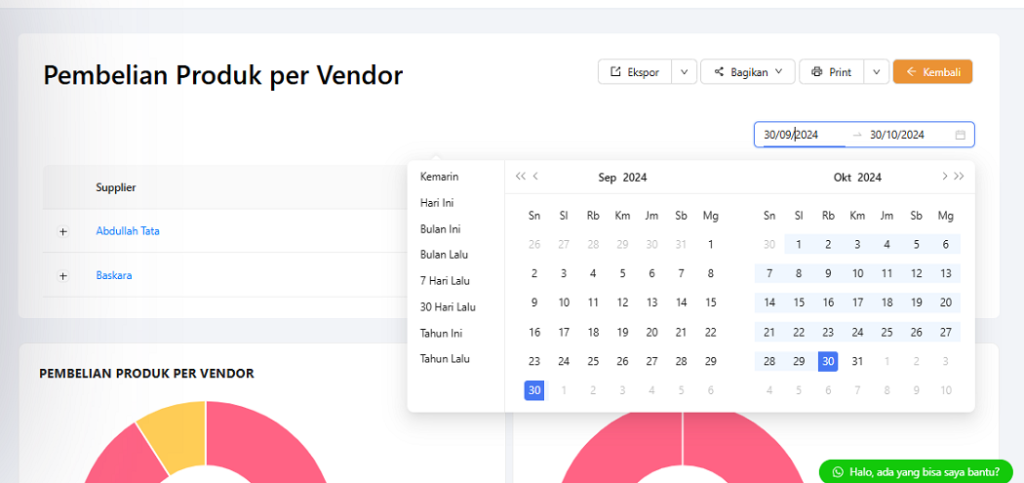Open the Baskara supplier link

pyautogui.click(x=114, y=275)
